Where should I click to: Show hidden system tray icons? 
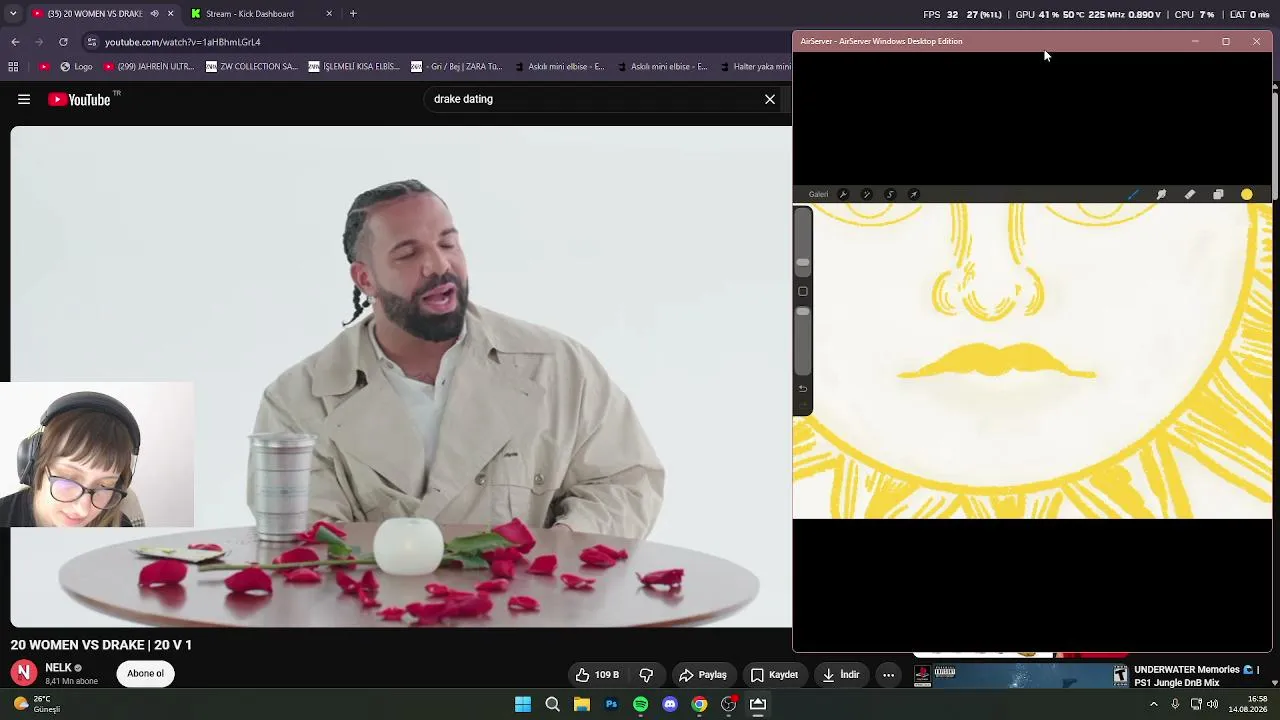(x=1154, y=704)
